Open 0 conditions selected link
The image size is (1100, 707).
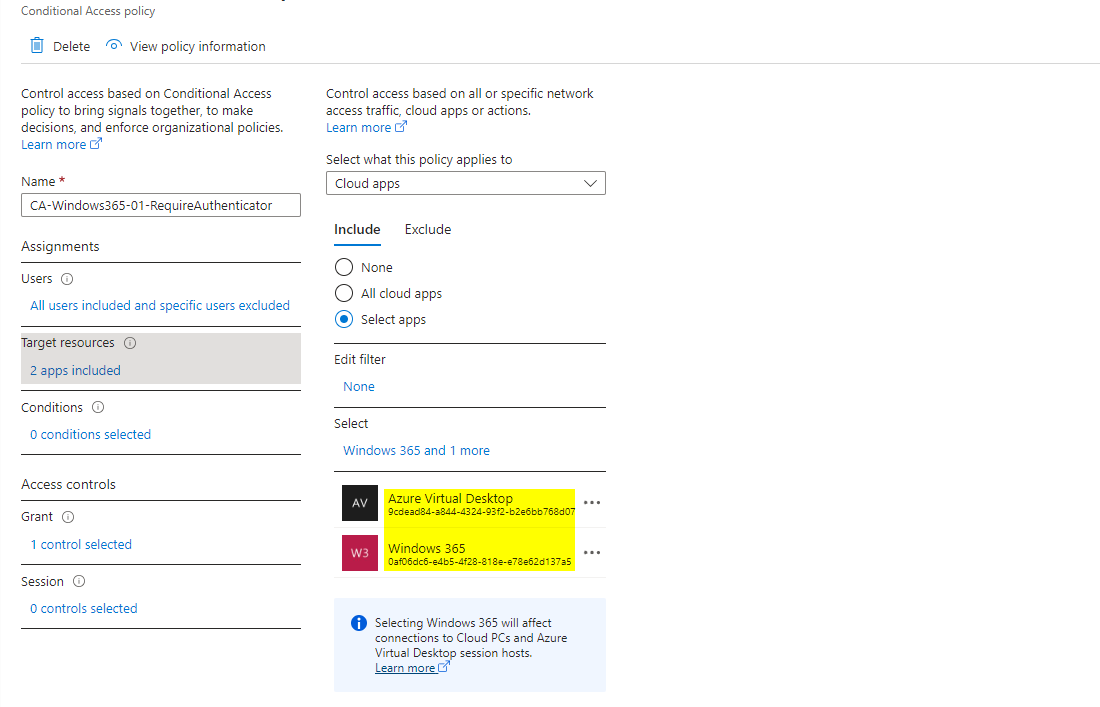coord(90,434)
